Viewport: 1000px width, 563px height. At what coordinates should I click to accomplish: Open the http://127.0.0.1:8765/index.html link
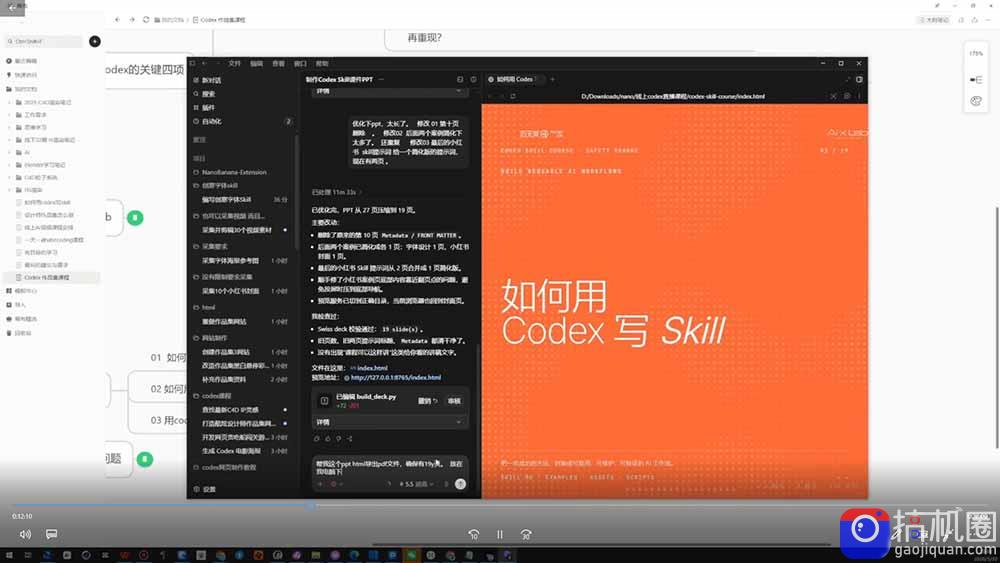coord(395,377)
